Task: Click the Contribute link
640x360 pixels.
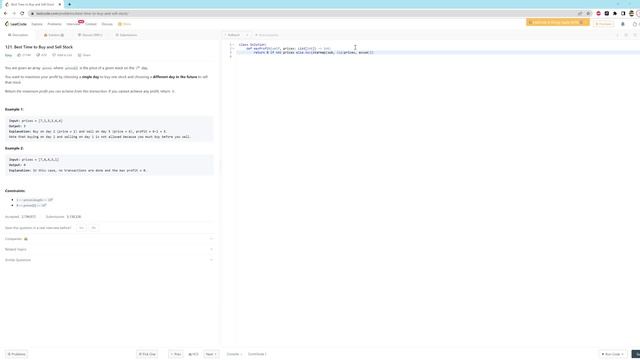Action: 257,354
